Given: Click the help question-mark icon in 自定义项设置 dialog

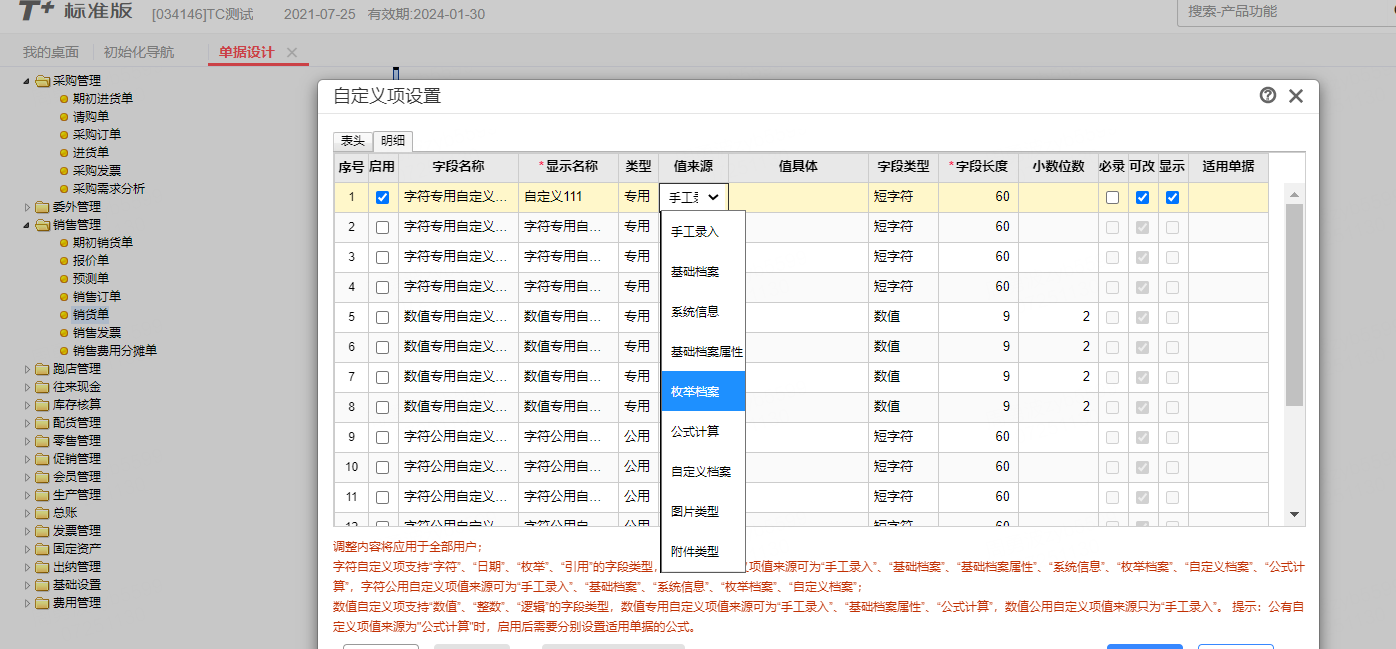Looking at the screenshot, I should click(x=1268, y=95).
